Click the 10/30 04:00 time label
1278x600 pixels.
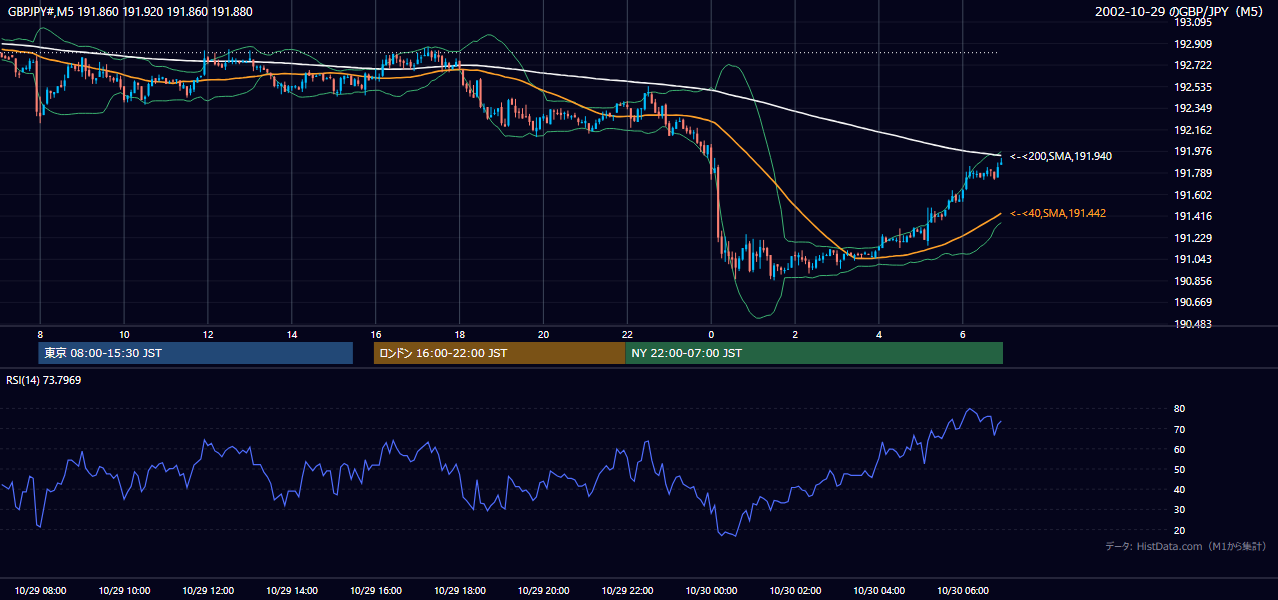(x=879, y=591)
